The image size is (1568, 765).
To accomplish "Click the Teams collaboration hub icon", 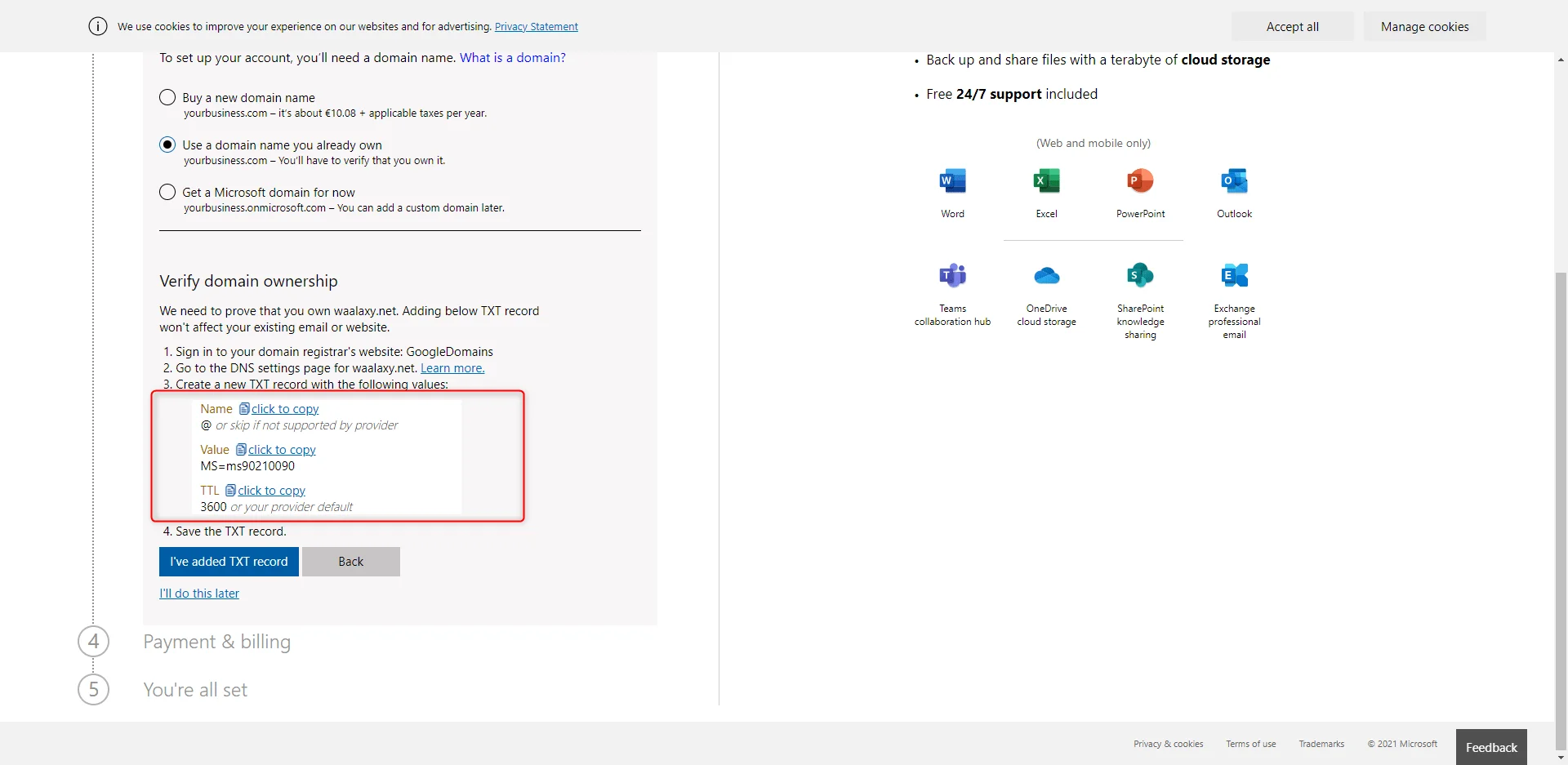I will [952, 276].
